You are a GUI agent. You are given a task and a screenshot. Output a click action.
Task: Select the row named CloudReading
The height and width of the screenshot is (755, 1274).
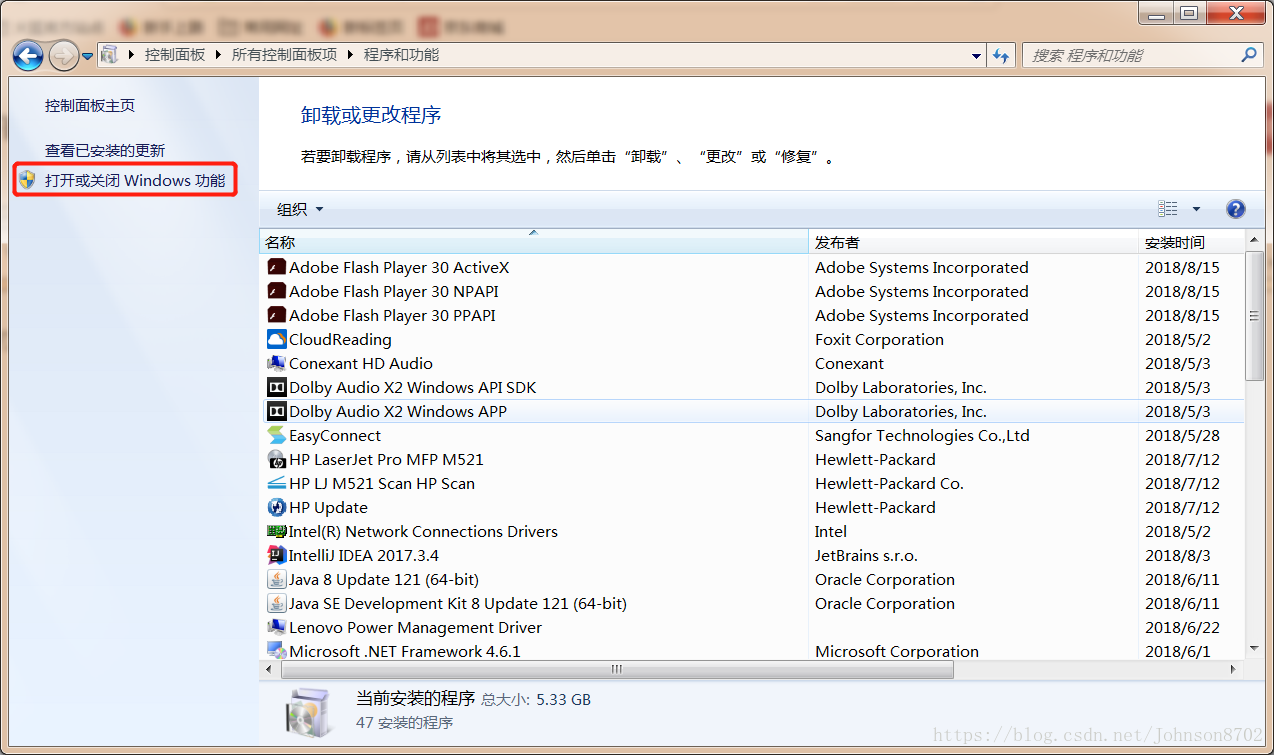pos(753,339)
